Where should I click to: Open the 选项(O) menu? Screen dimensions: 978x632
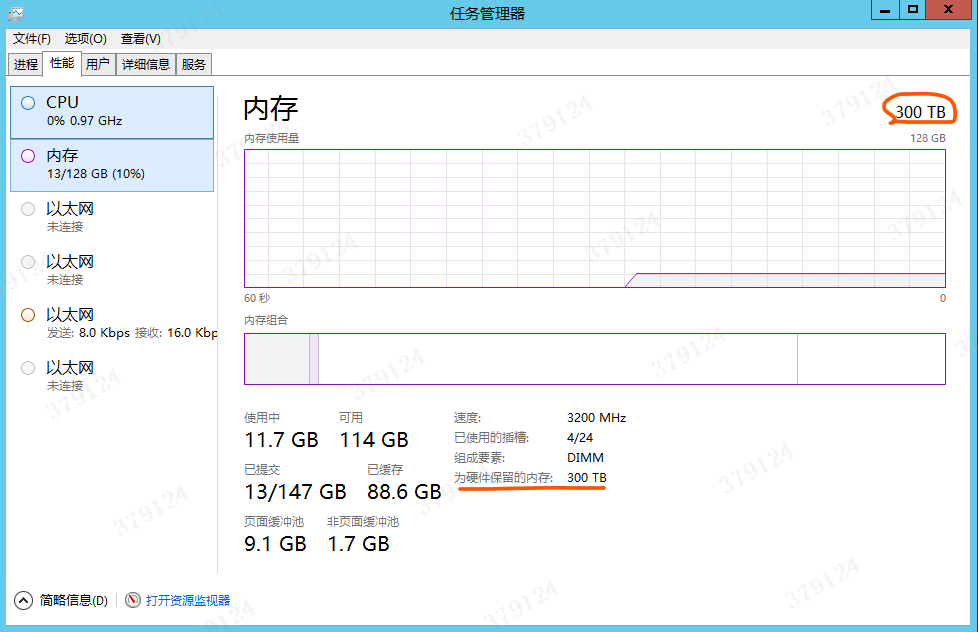[85, 38]
